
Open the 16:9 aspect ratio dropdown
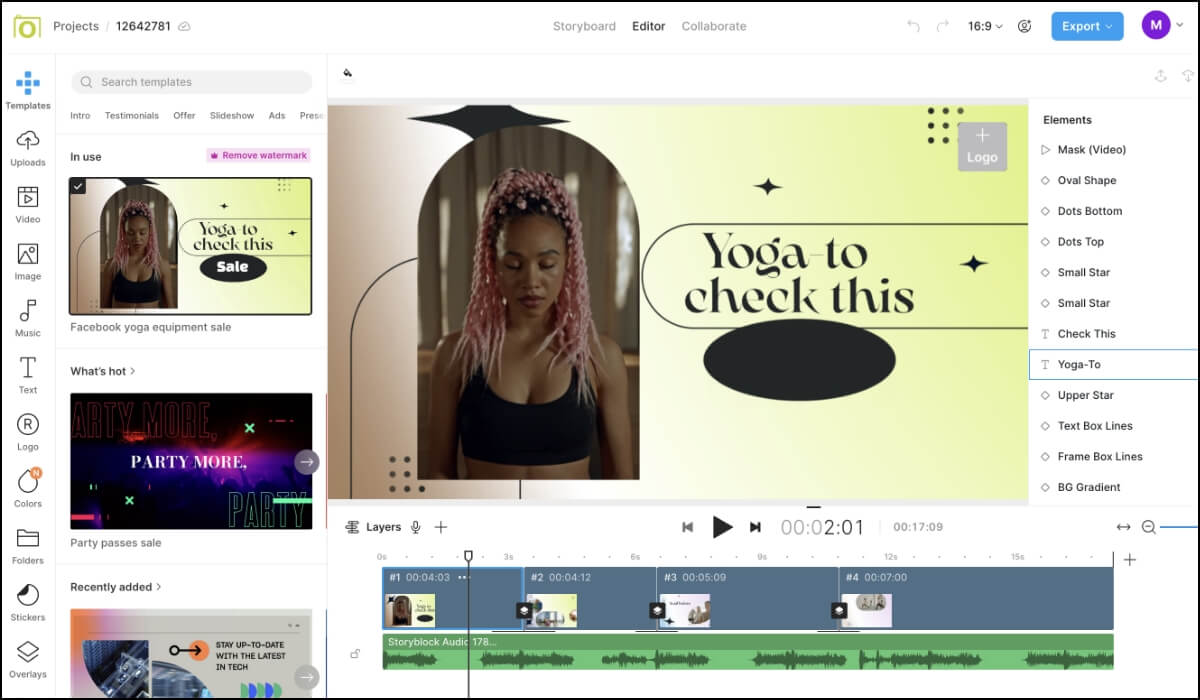(985, 26)
